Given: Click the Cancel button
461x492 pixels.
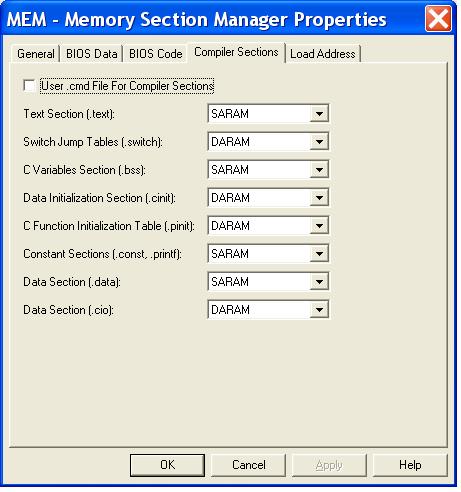Looking at the screenshot, I should click(249, 465).
